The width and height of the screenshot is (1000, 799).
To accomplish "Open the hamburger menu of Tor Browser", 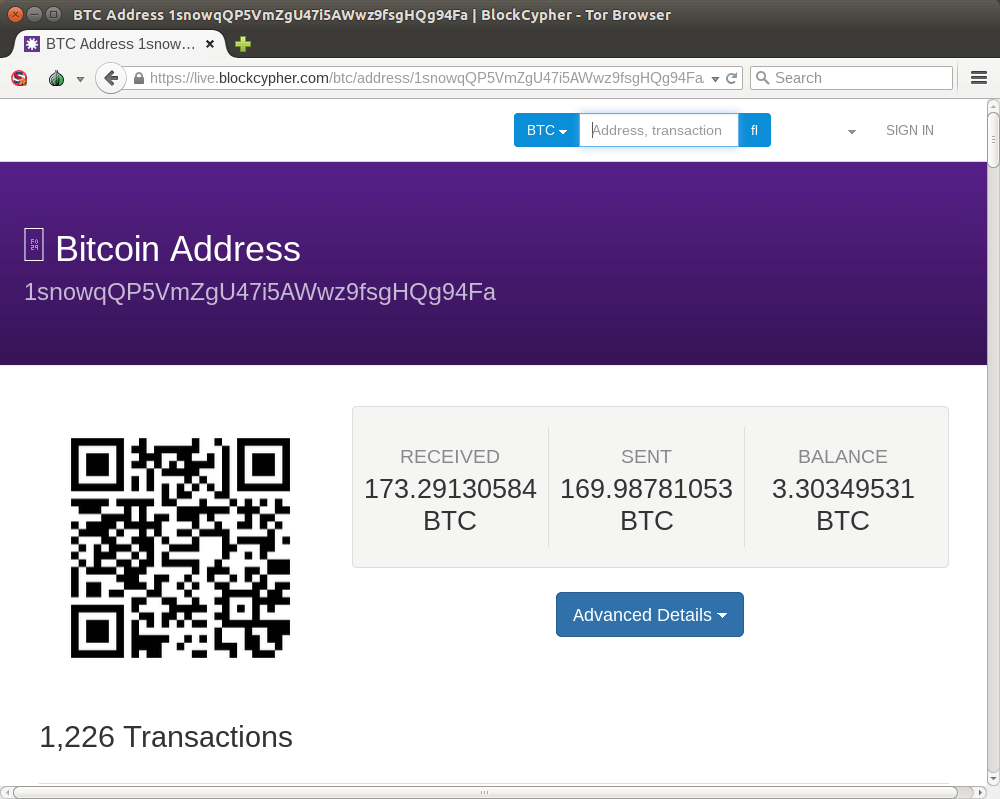I will [x=978, y=78].
